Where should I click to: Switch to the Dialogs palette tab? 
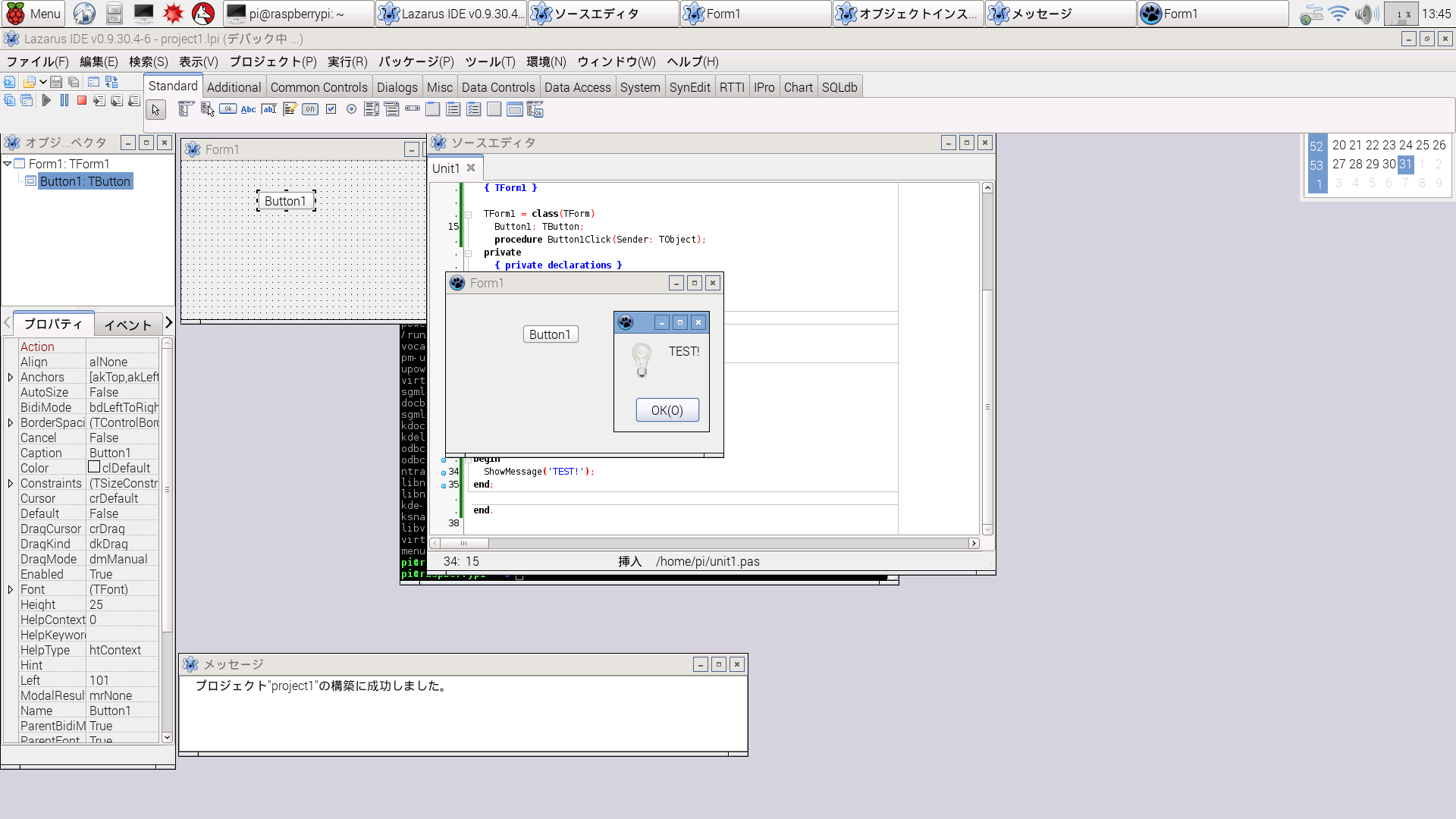point(397,87)
